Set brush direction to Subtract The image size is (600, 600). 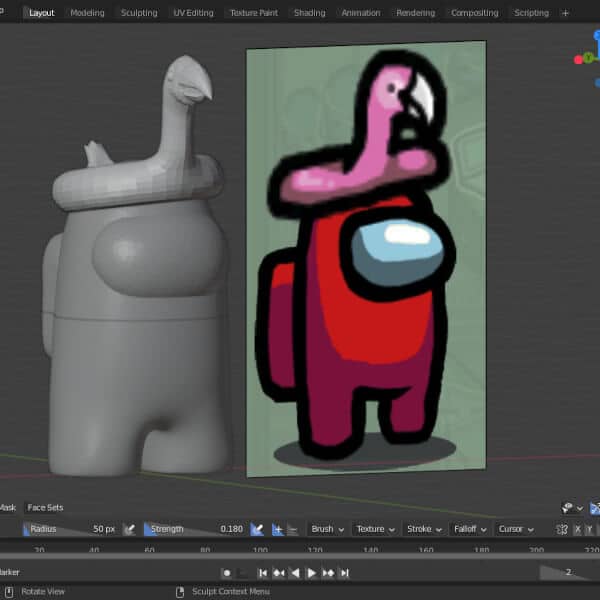(292, 530)
